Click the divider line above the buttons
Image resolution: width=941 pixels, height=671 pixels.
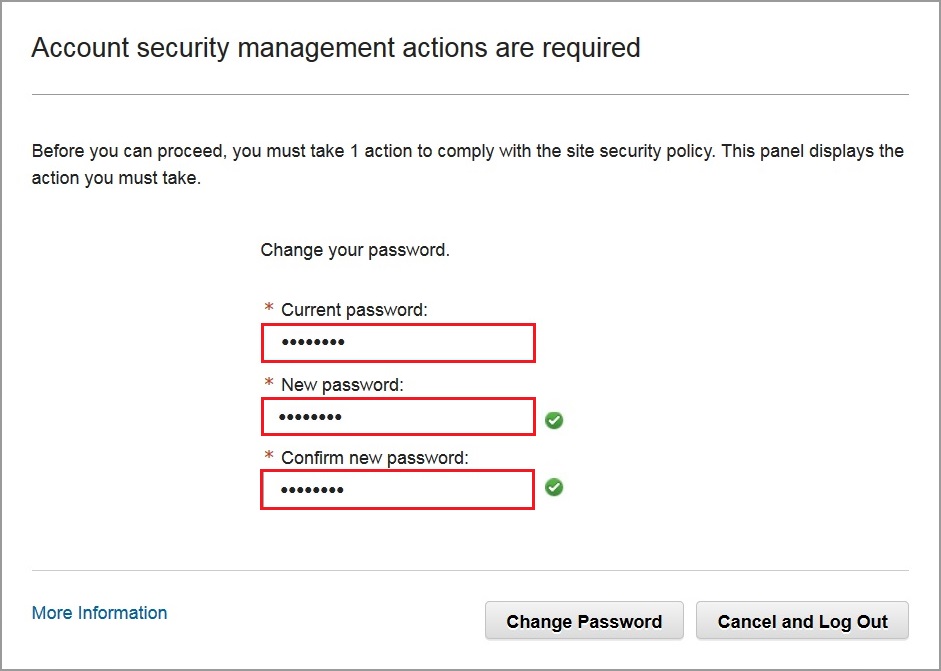click(x=470, y=571)
